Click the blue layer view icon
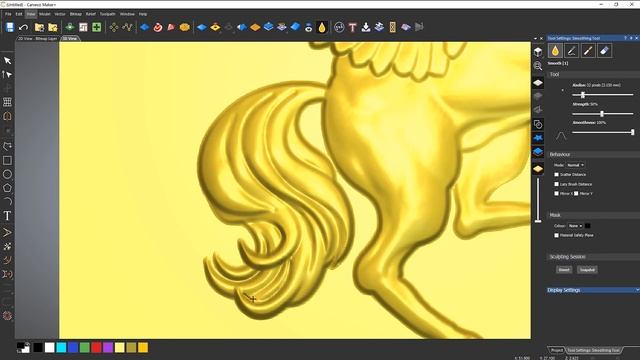 tap(538, 152)
